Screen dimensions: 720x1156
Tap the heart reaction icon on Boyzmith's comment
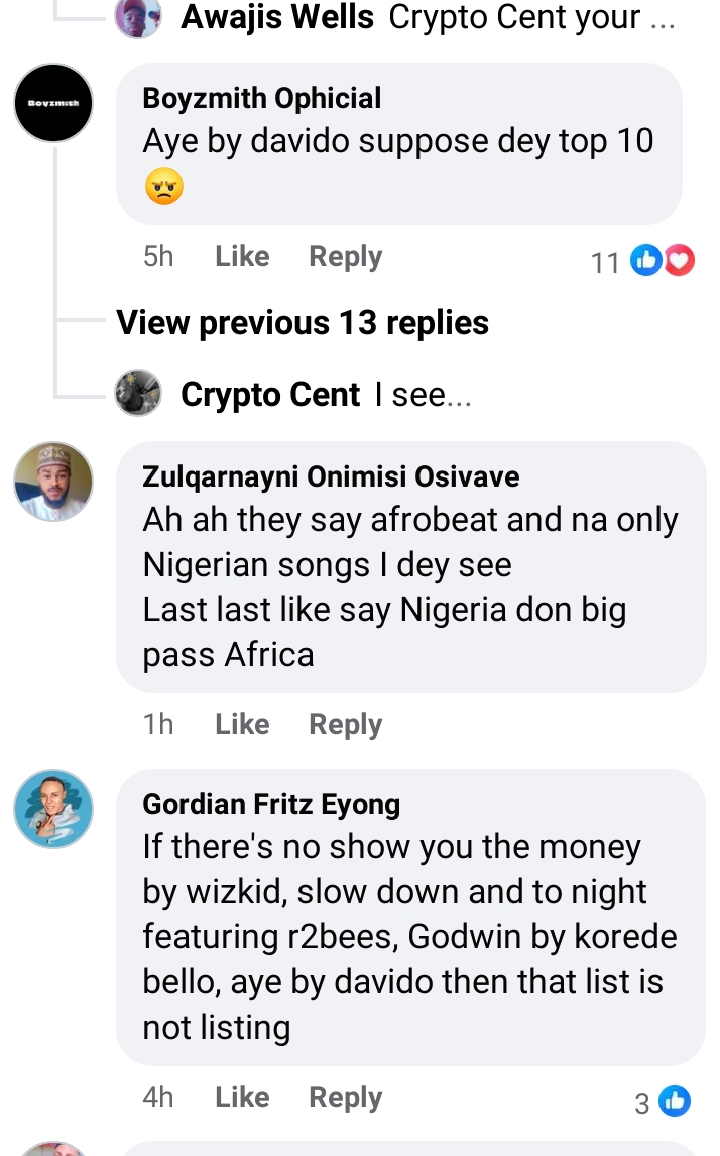coord(680,262)
